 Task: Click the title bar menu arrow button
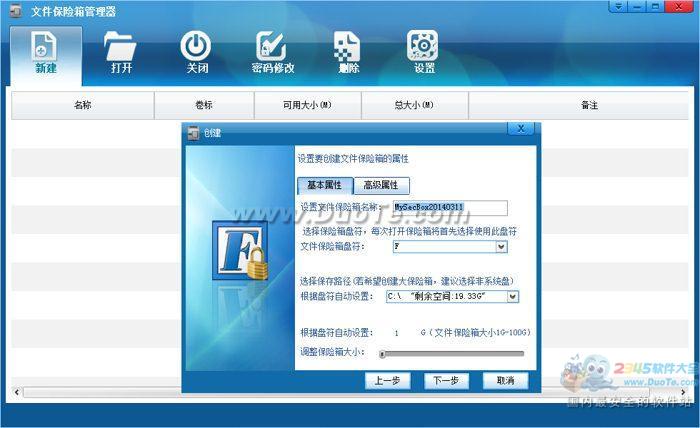[x=620, y=7]
